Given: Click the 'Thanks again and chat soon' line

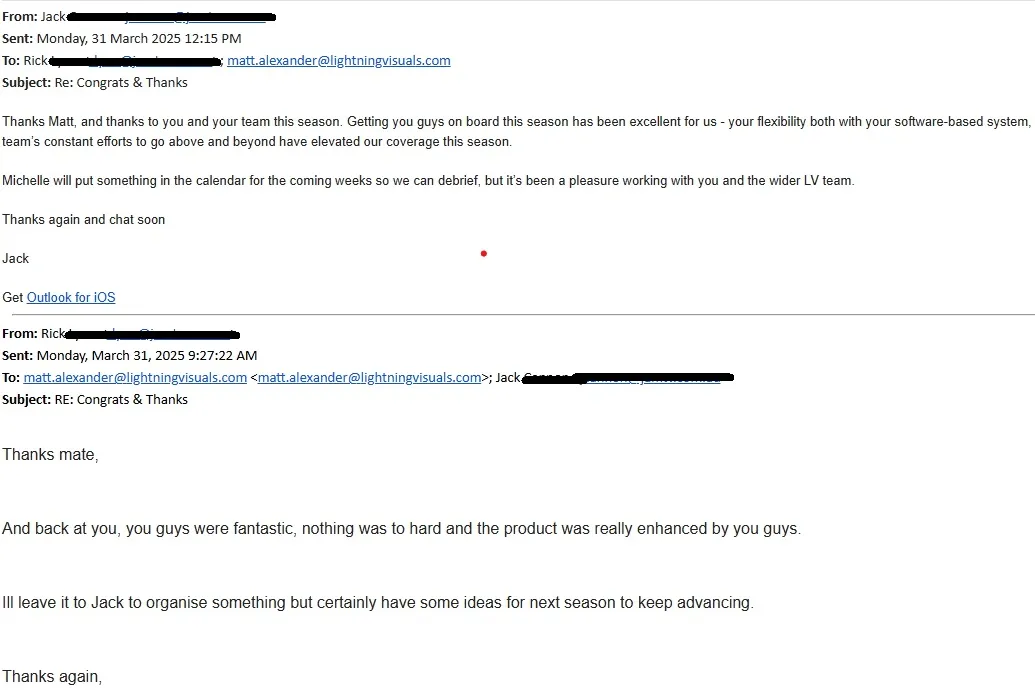Looking at the screenshot, I should coord(84,219).
